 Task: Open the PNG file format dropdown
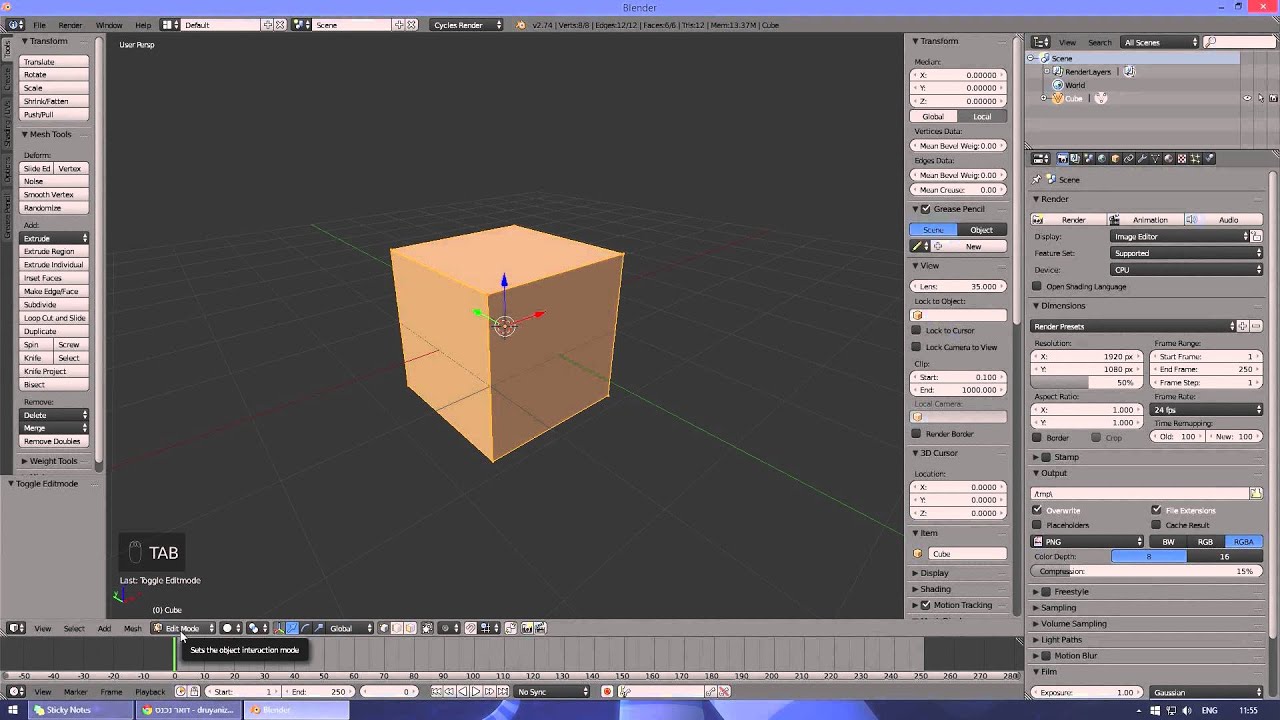point(1087,542)
